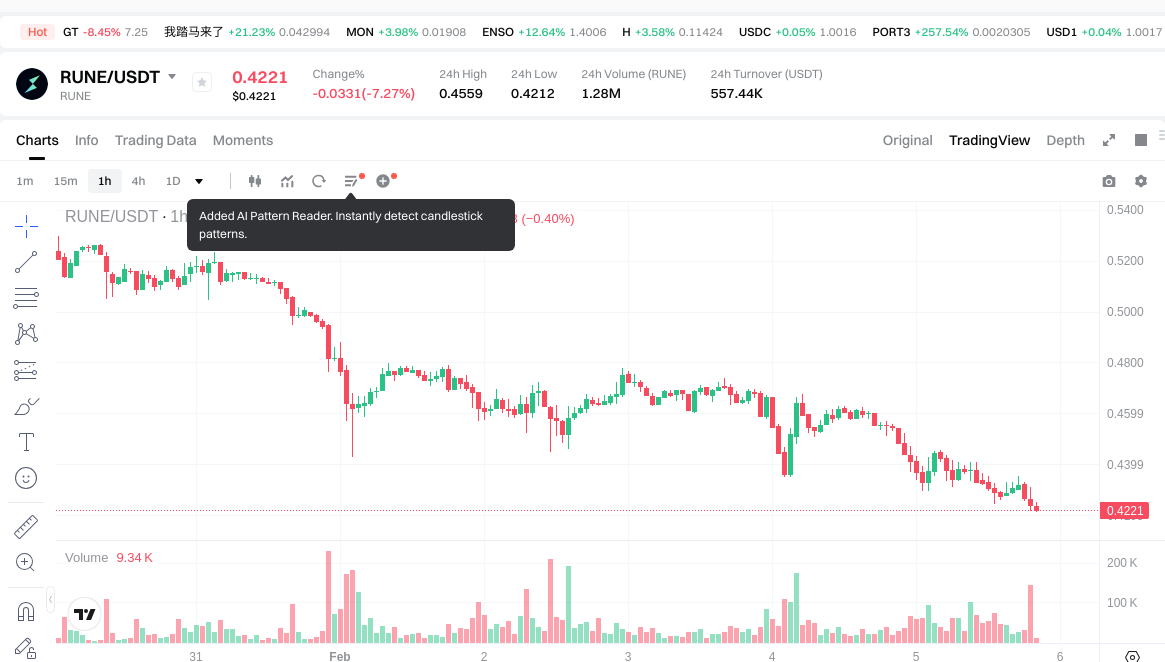Expand the RUNE/USDT pair selector arrow
The height and width of the screenshot is (662, 1165).
click(172, 77)
